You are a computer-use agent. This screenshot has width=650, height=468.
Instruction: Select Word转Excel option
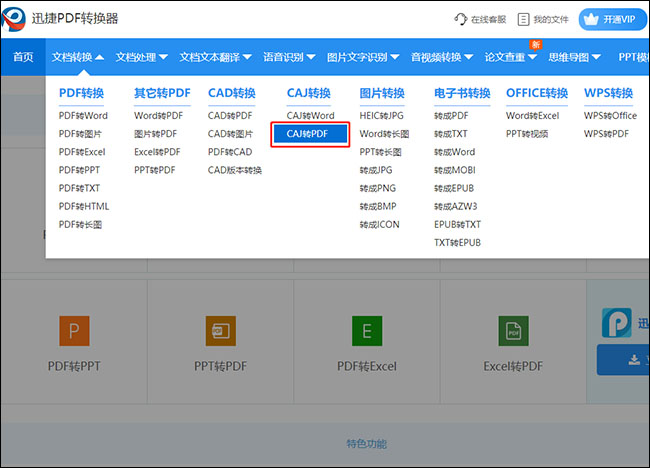coord(532,116)
